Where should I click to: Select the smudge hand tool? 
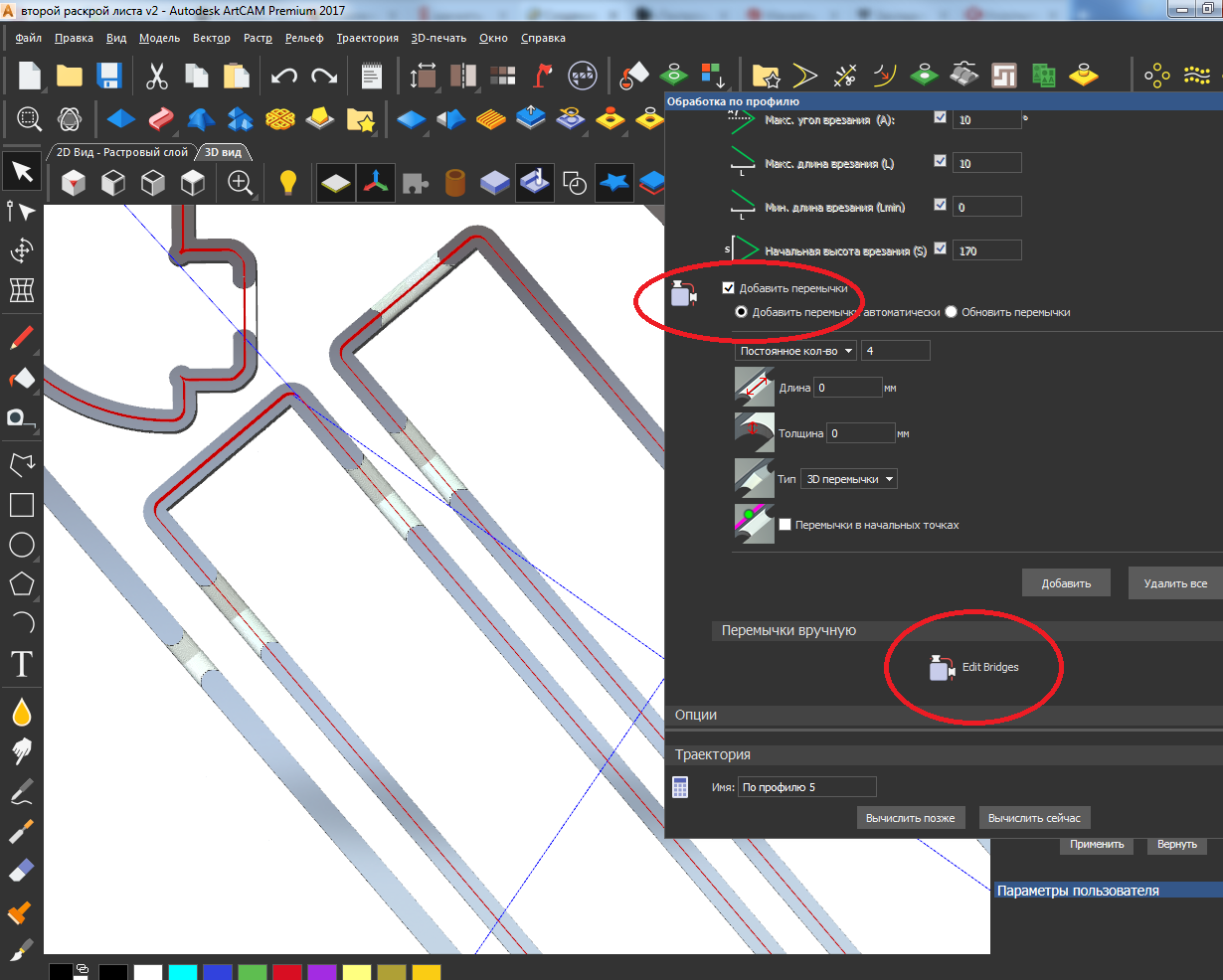(22, 751)
